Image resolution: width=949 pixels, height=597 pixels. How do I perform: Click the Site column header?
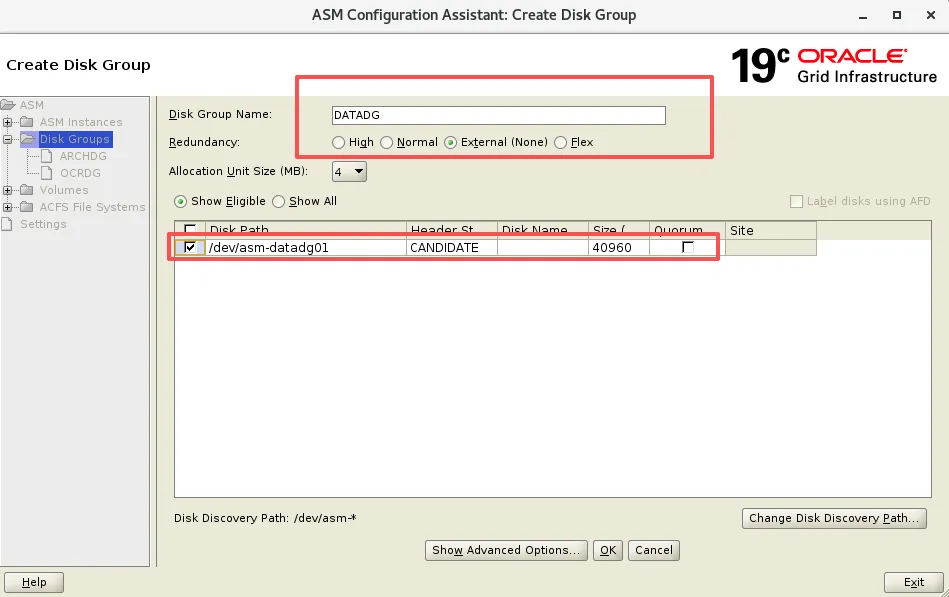pos(771,230)
